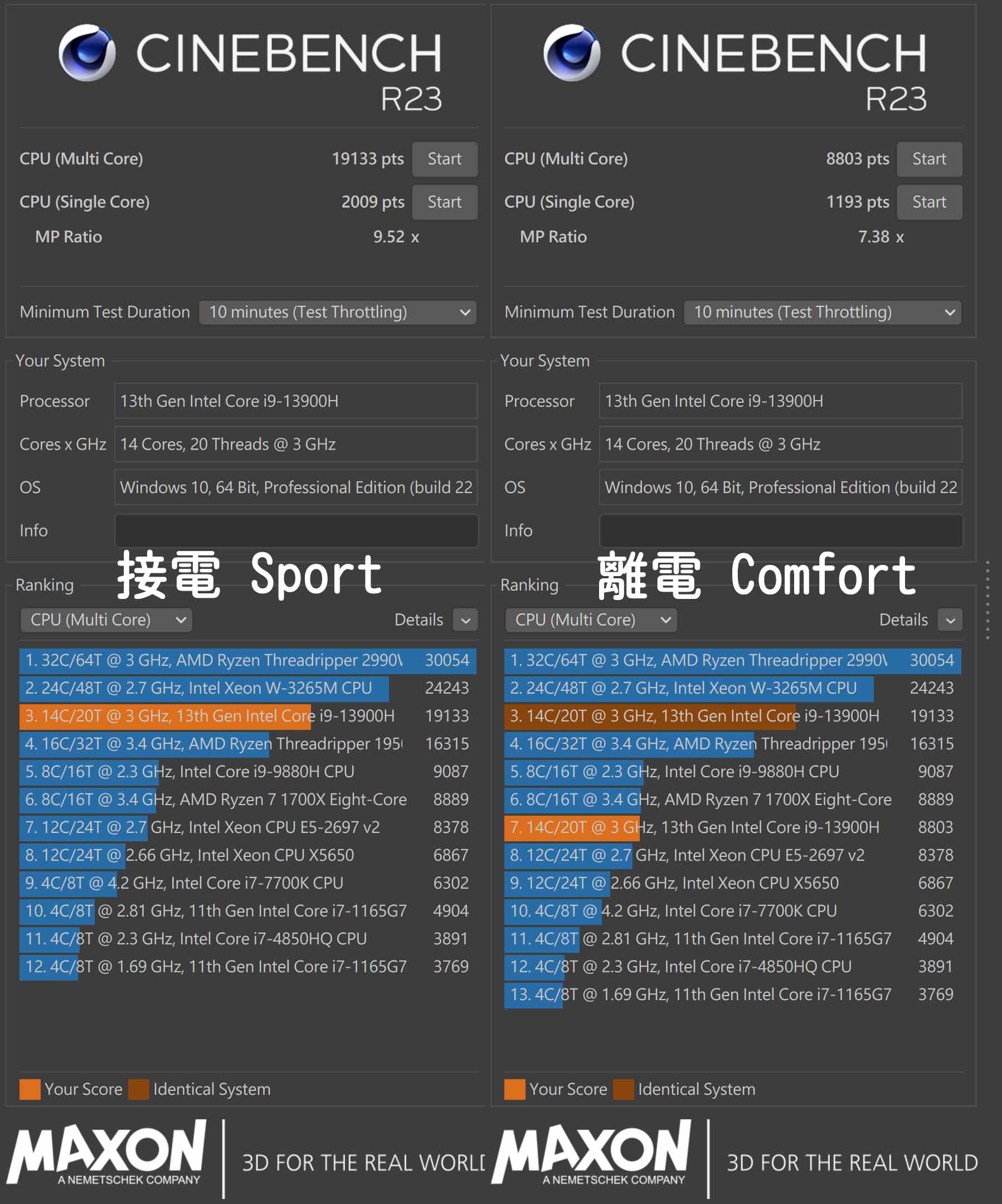Image resolution: width=1002 pixels, height=1204 pixels.
Task: Select rank 2 Xeon W-3265M row in left ranking
Action: 248,689
